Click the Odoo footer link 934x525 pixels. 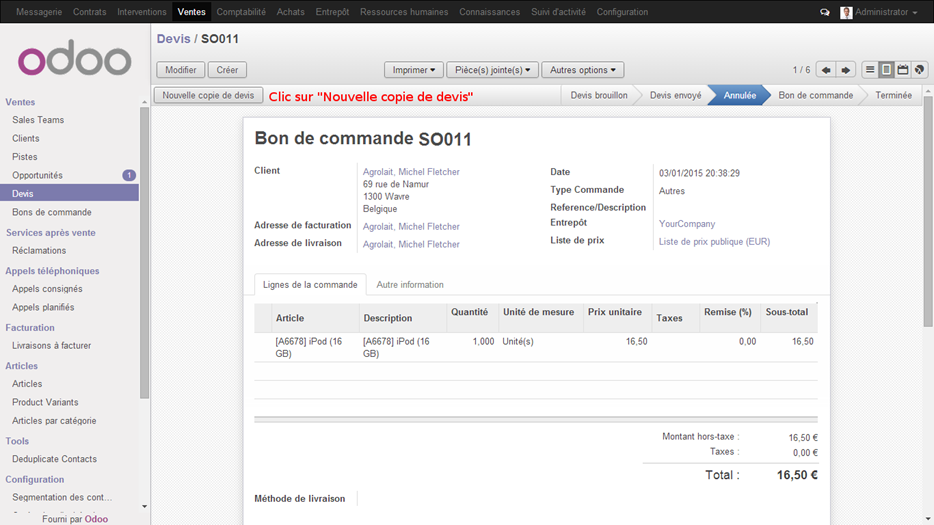(96, 519)
